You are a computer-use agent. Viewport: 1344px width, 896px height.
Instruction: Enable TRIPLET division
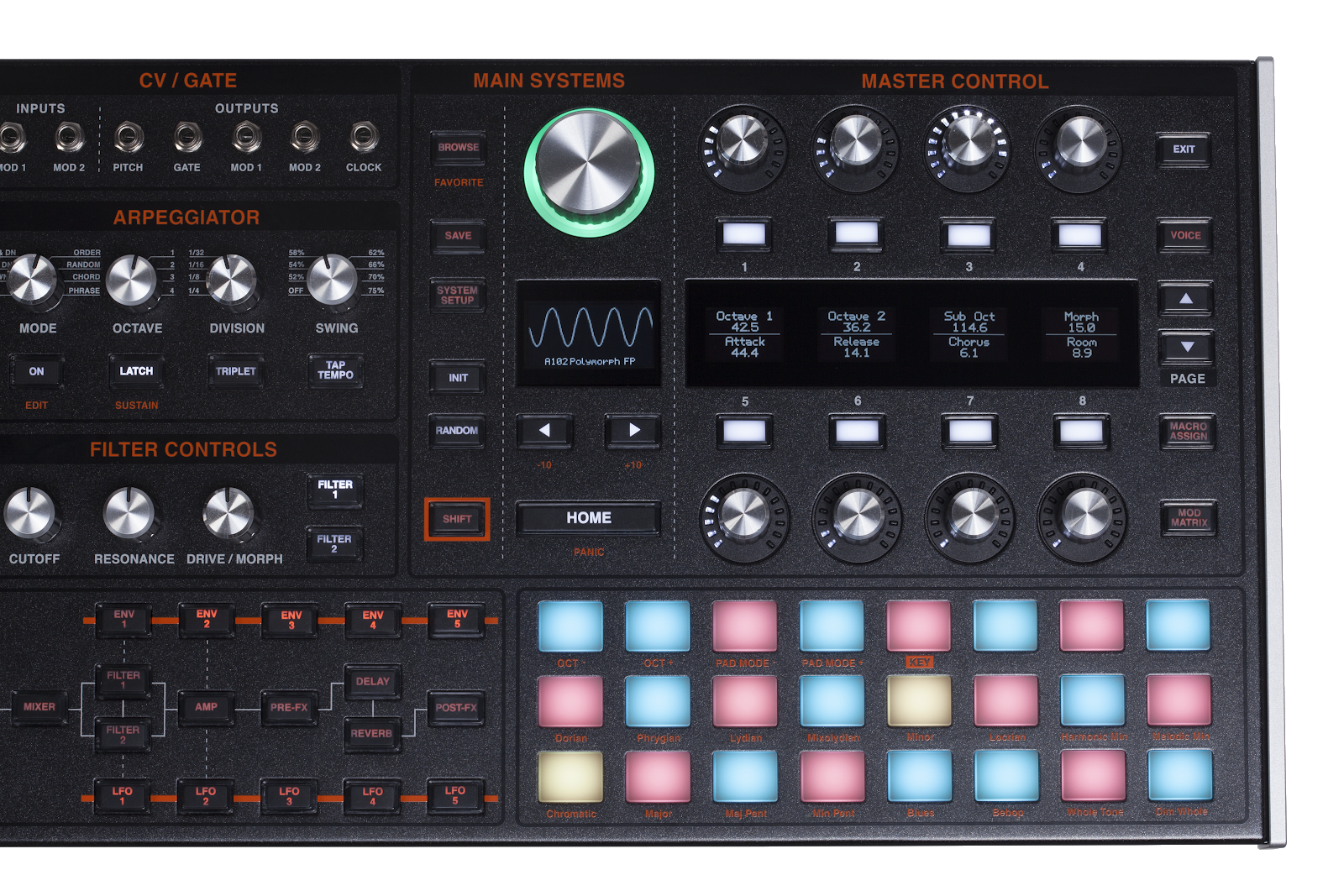[235, 370]
